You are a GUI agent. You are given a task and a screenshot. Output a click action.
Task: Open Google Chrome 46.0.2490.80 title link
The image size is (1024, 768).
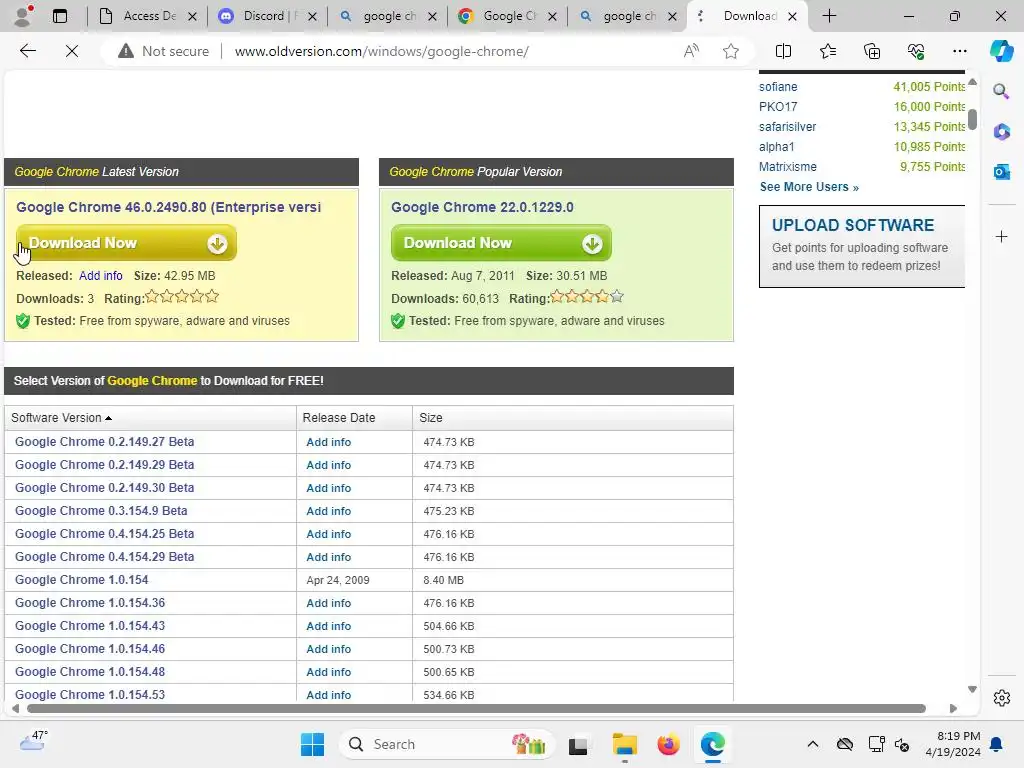(168, 207)
